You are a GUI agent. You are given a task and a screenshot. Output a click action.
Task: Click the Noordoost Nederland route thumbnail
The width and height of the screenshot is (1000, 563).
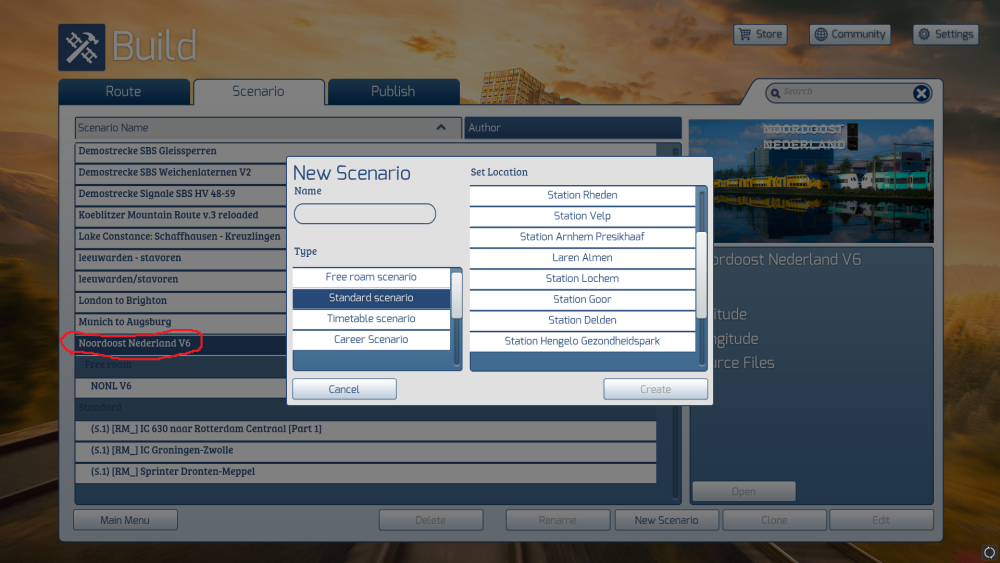click(810, 181)
